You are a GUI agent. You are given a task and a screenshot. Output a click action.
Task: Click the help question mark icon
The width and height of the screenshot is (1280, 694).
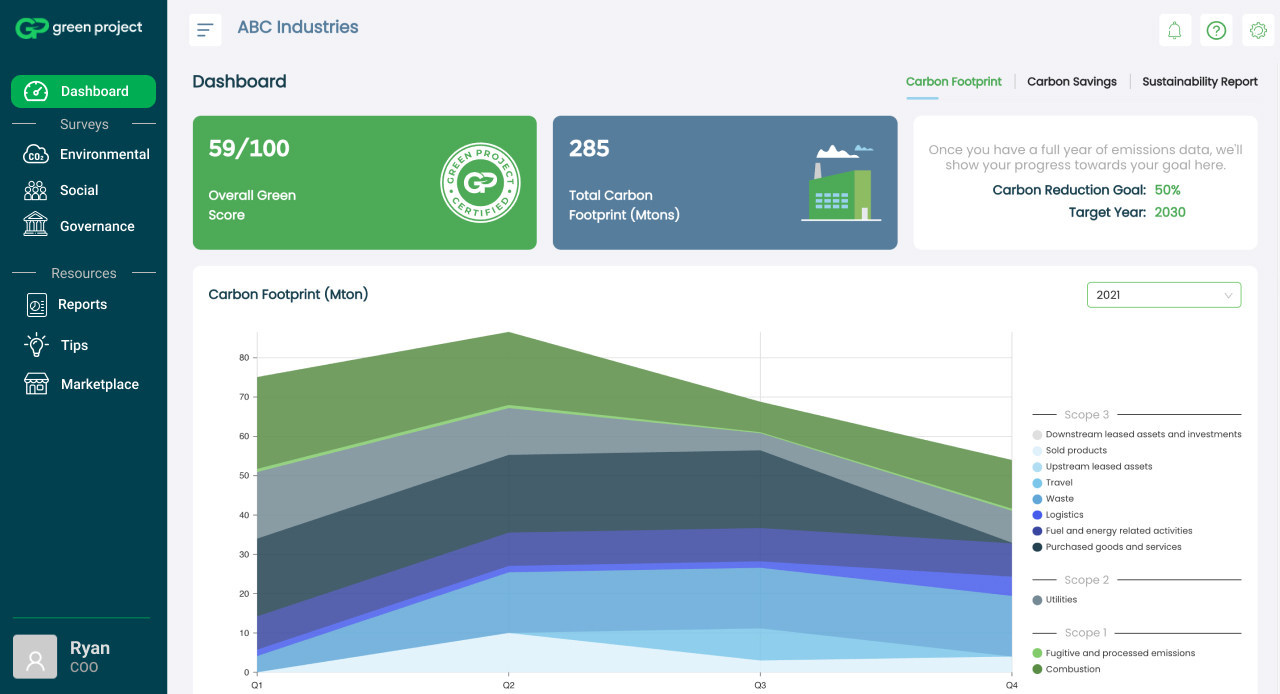coord(1216,30)
